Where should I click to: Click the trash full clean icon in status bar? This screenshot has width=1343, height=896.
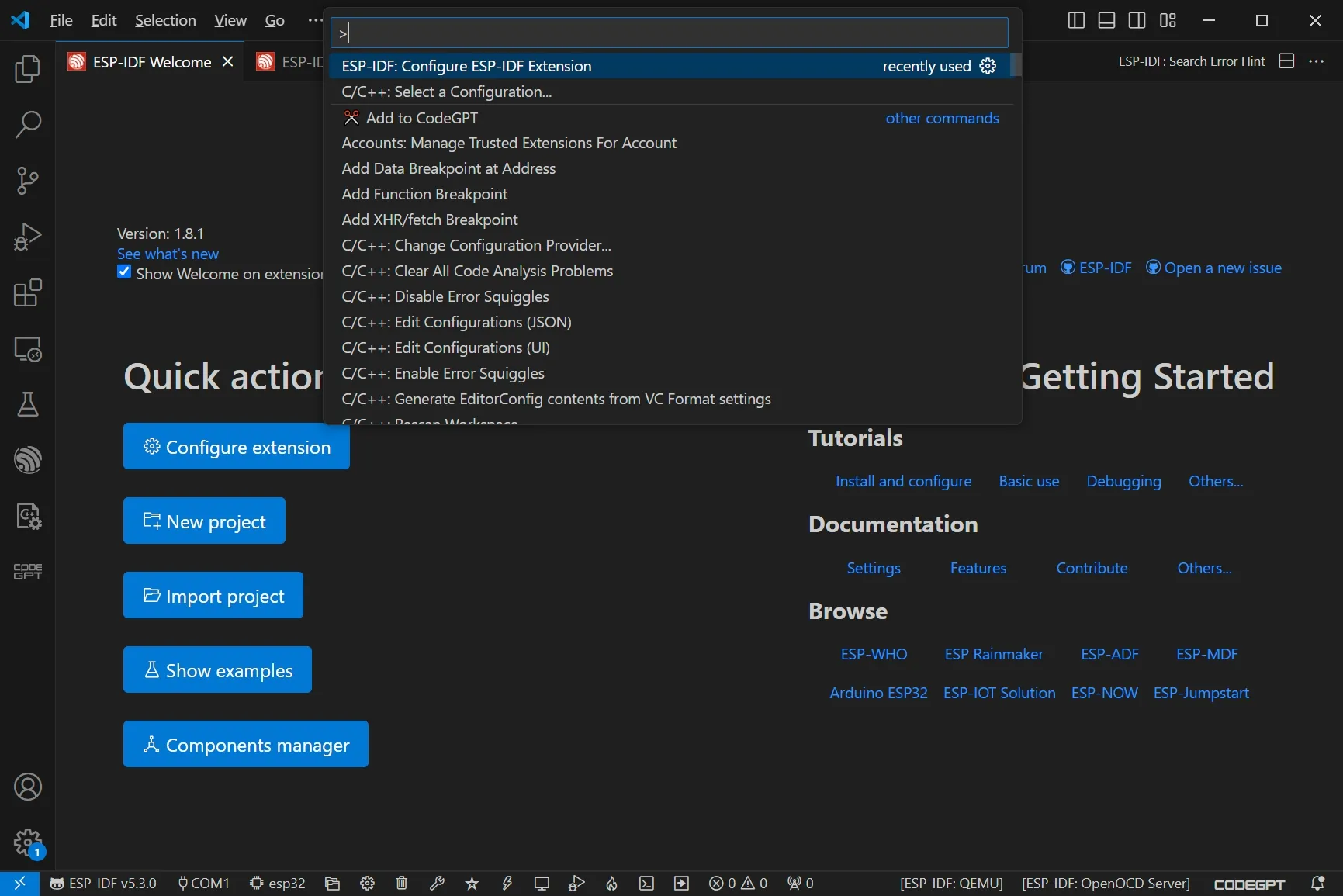(401, 883)
